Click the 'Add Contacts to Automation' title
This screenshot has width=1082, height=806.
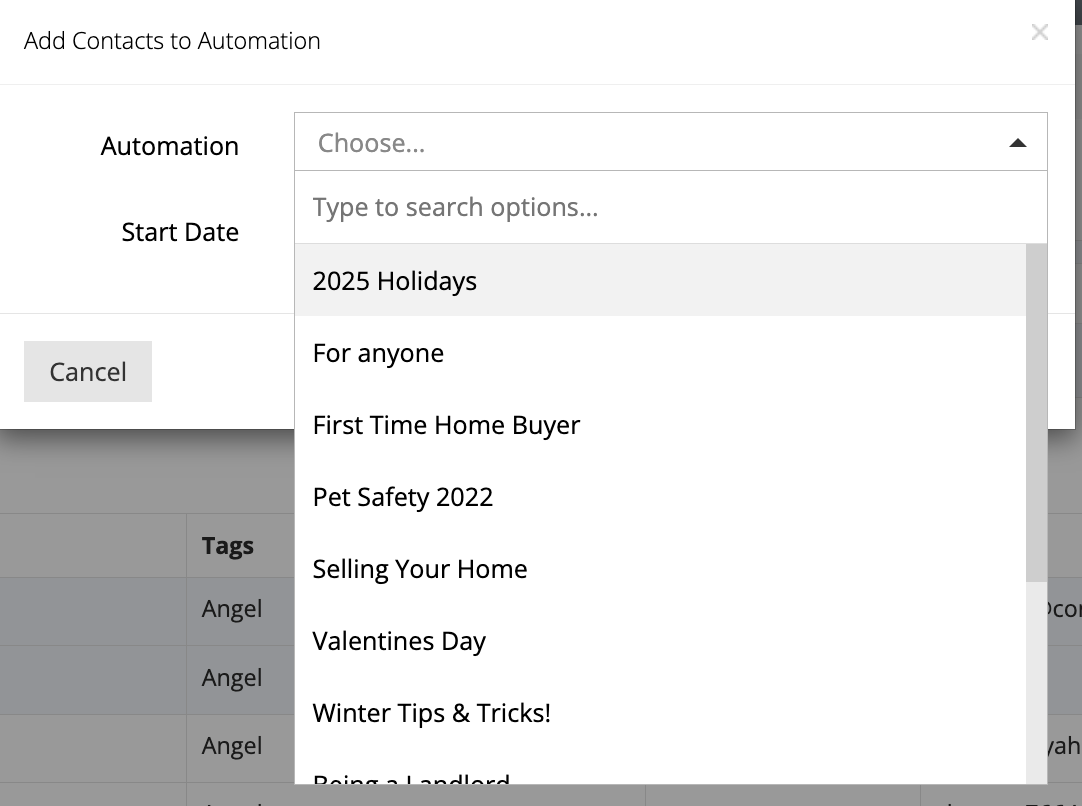(172, 41)
